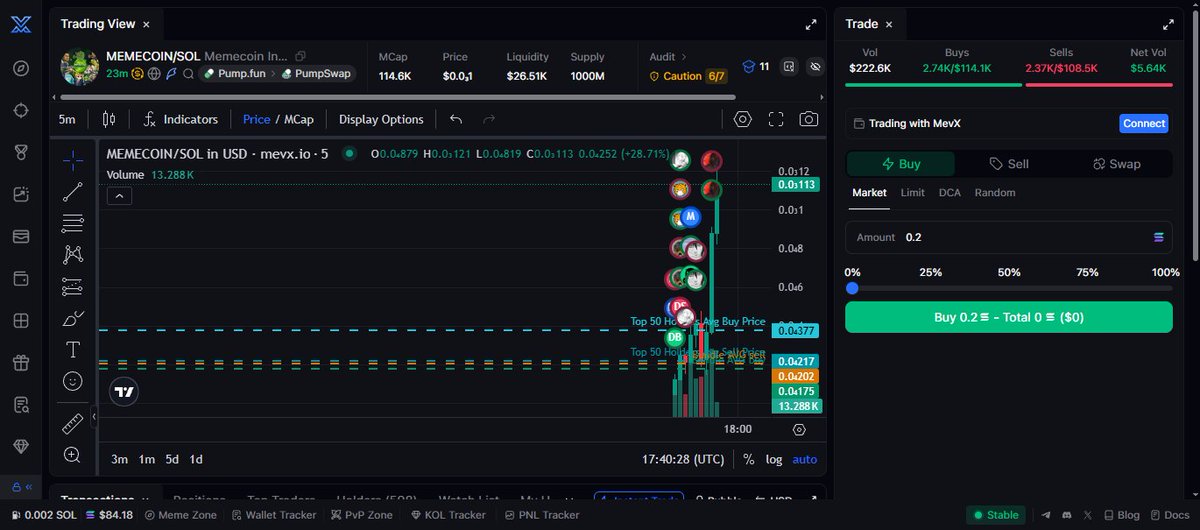Select the Swap tab

(1117, 164)
